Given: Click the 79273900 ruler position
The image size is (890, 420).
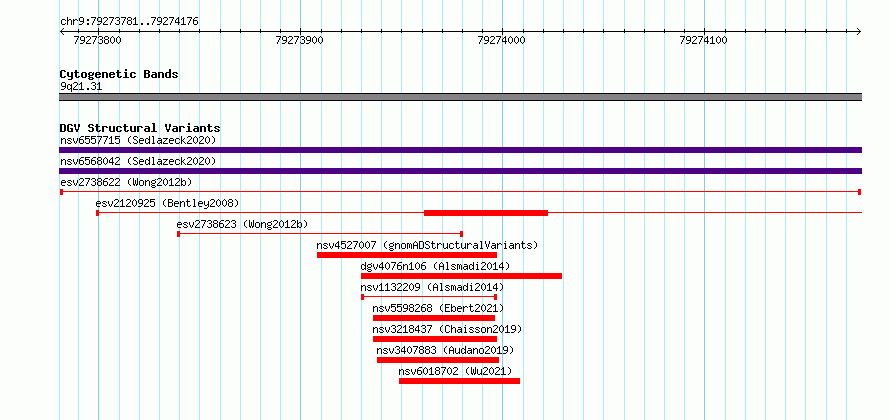Looking at the screenshot, I should [299, 40].
